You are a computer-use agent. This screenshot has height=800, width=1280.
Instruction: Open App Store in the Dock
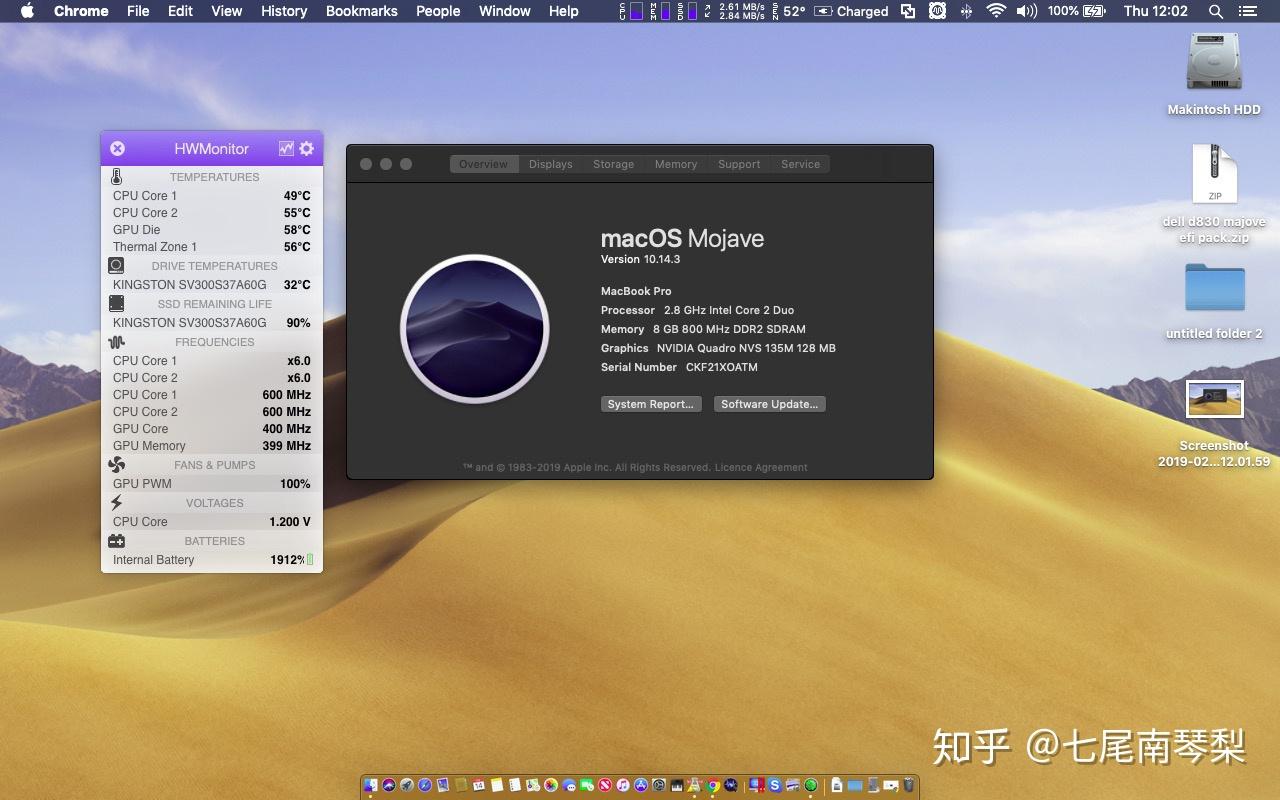pos(641,785)
